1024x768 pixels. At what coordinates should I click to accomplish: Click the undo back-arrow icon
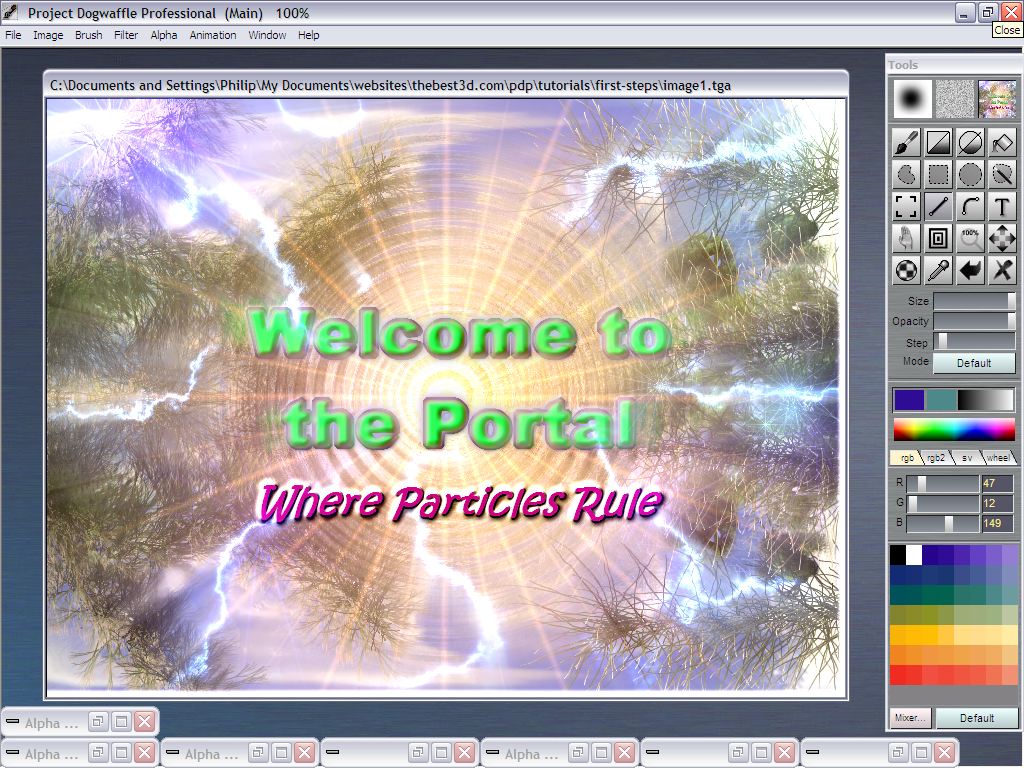tap(970, 270)
